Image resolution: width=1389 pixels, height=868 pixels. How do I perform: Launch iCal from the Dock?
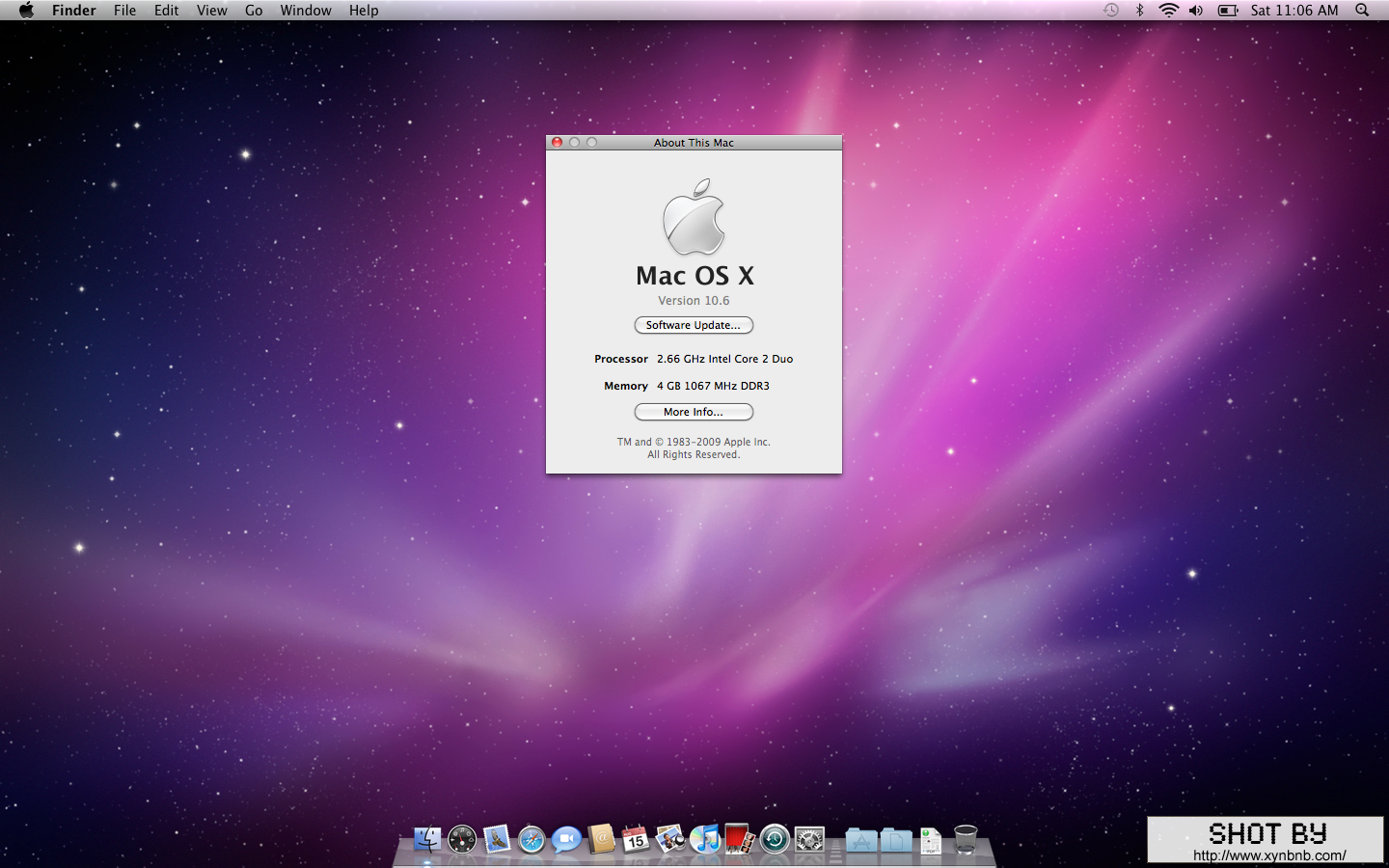point(636,839)
